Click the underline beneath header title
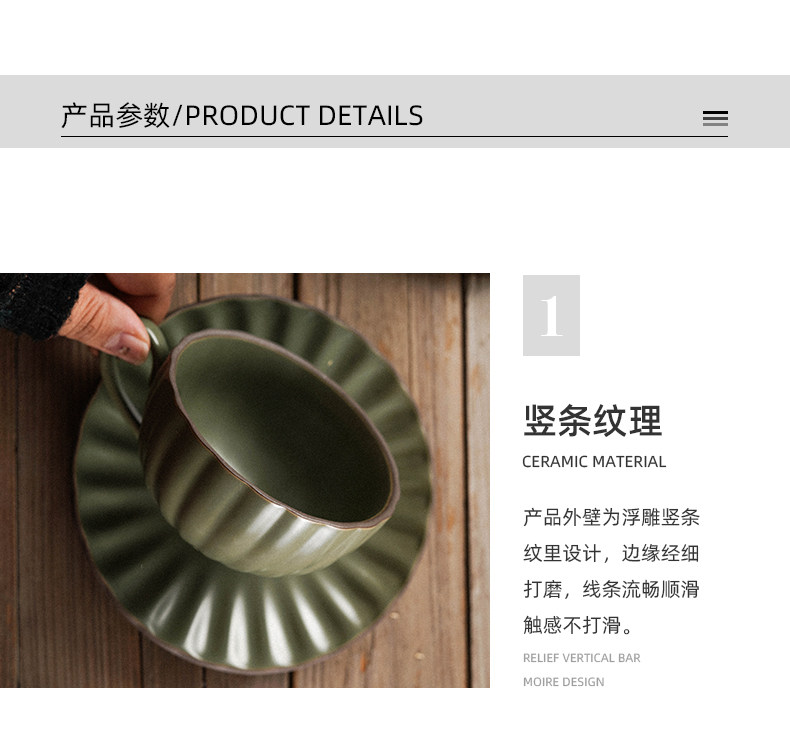 point(394,136)
